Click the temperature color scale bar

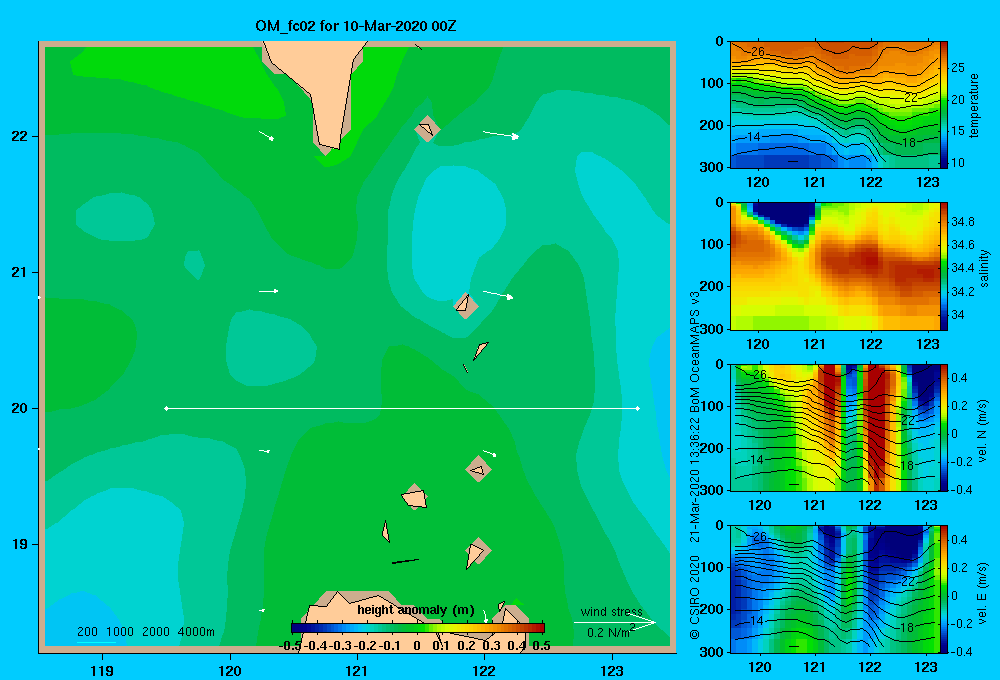(x=943, y=105)
